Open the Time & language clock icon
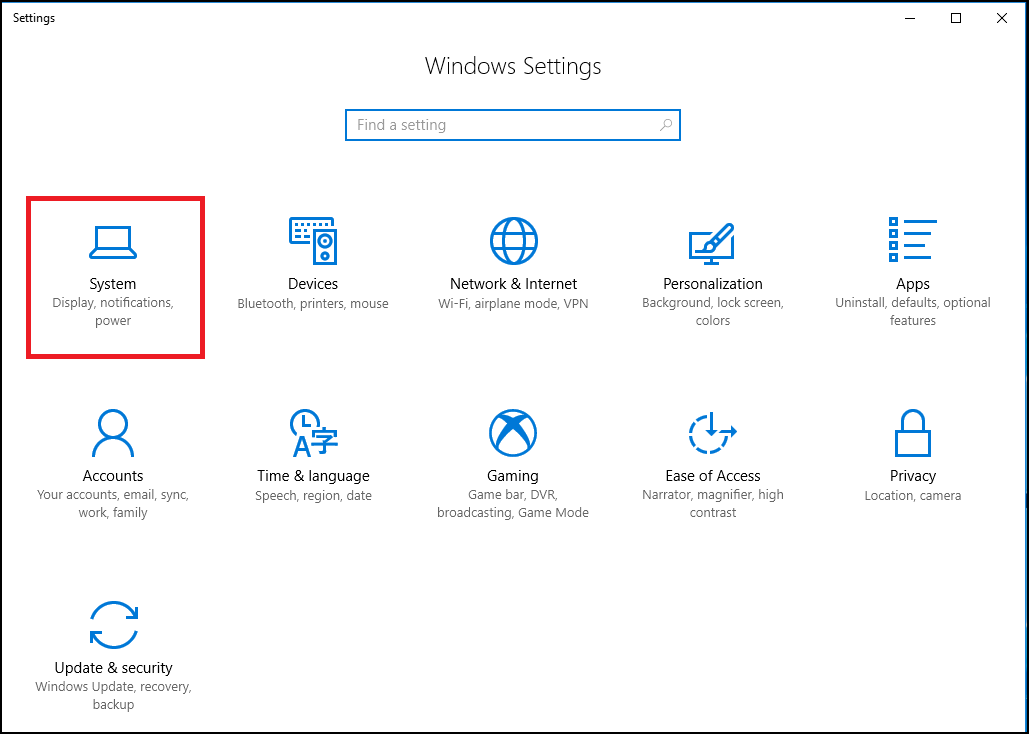This screenshot has height=734, width=1029. pos(314,433)
